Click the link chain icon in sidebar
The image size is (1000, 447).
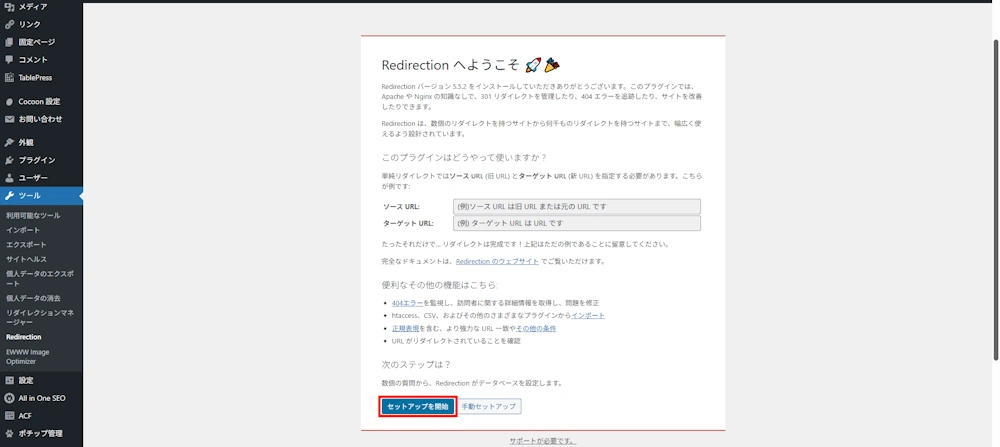(9, 24)
